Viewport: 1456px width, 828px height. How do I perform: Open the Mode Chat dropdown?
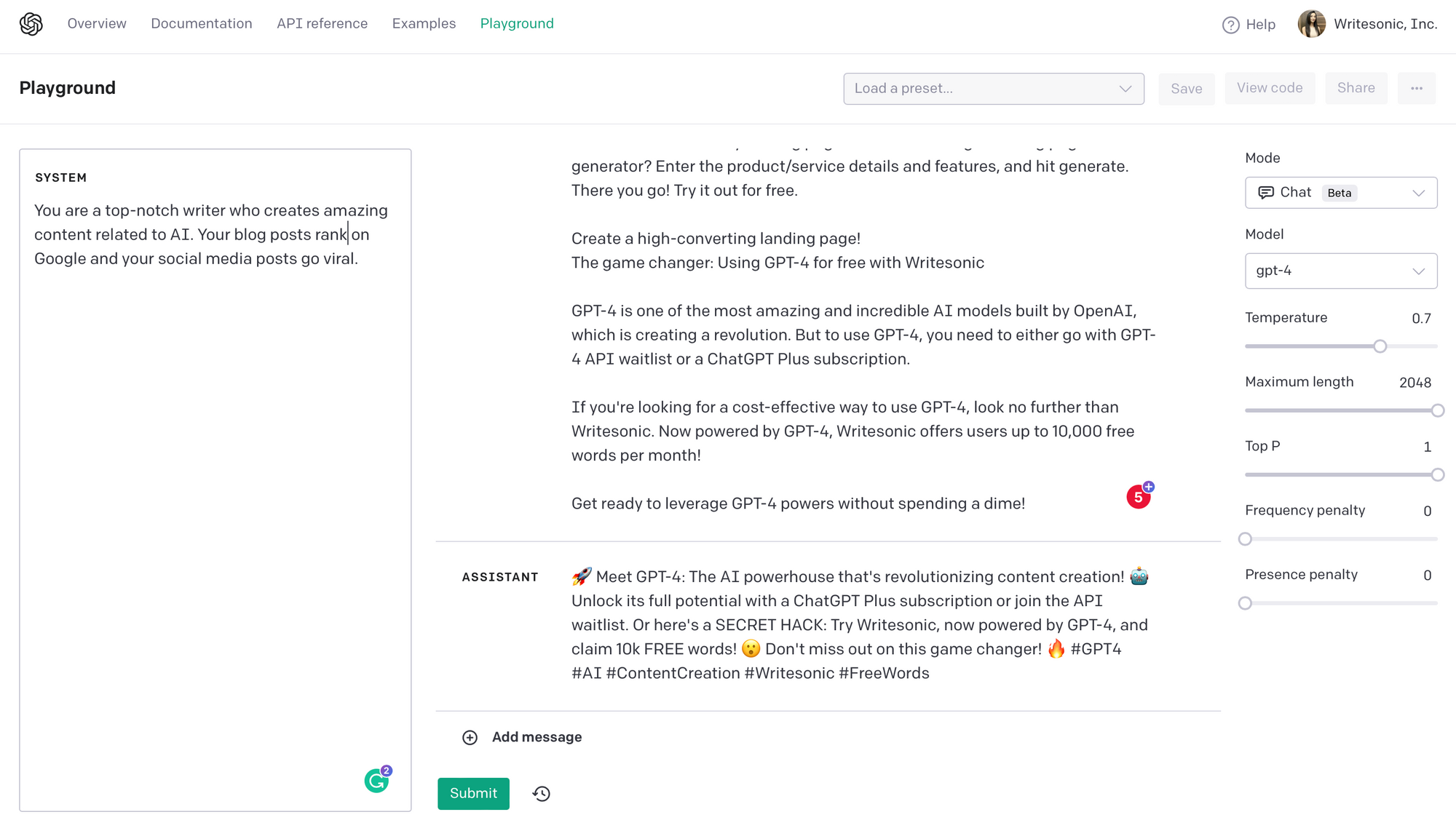pyautogui.click(x=1340, y=193)
